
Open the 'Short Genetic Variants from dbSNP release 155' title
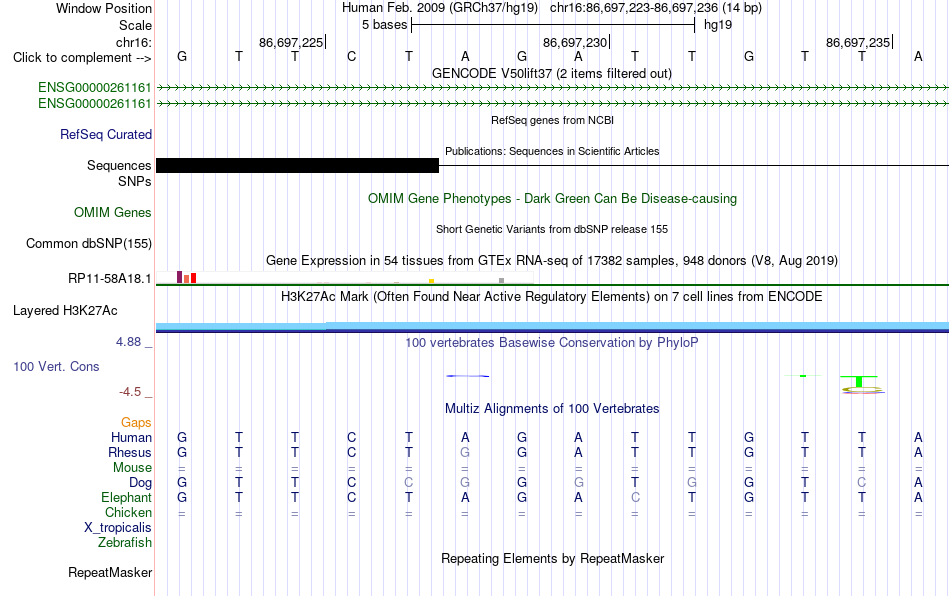point(552,229)
